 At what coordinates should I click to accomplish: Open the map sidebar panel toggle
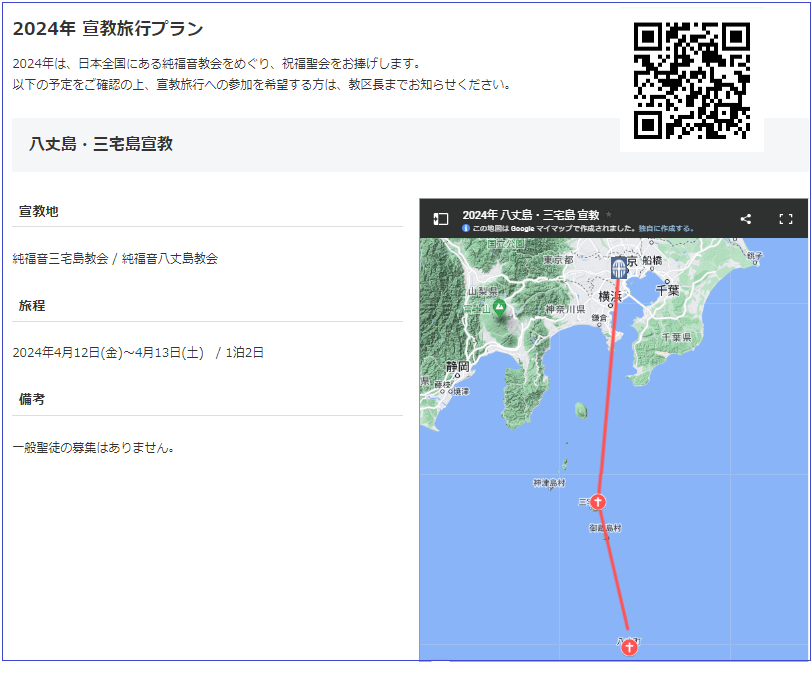point(440,219)
